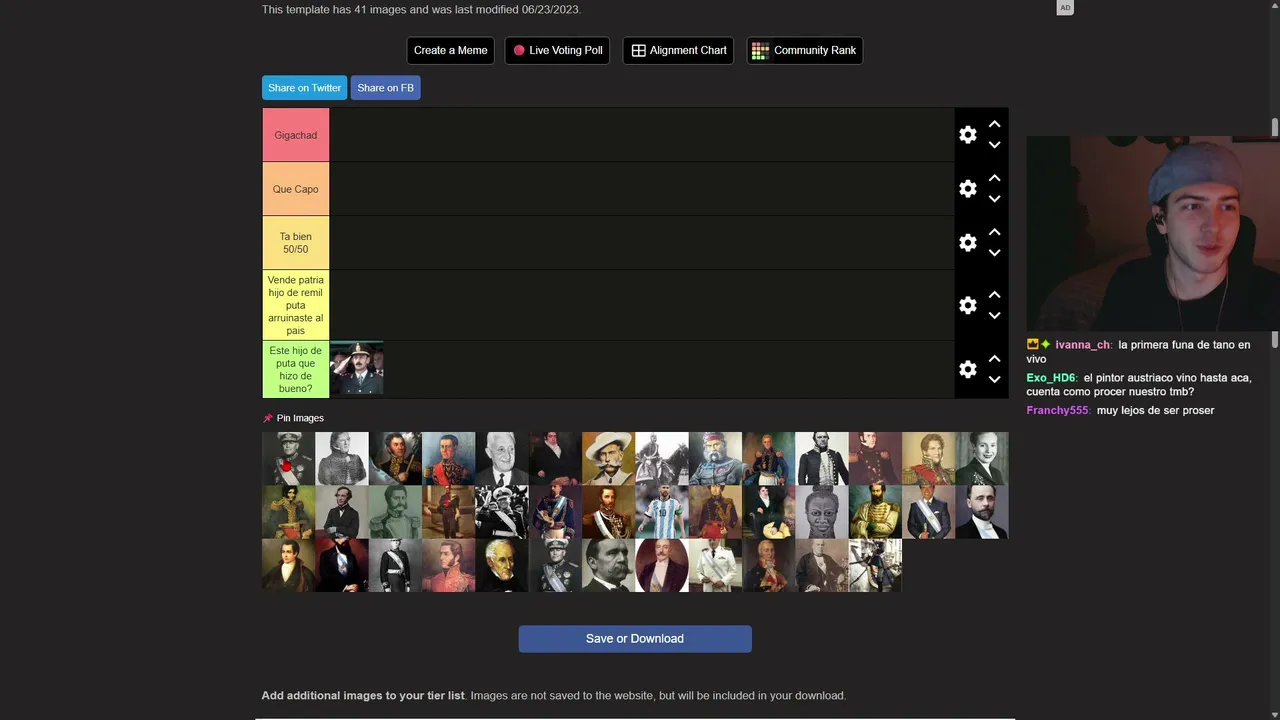Move the Gigachad tier row up
The width and height of the screenshot is (1280, 720).
pyautogui.click(x=994, y=124)
